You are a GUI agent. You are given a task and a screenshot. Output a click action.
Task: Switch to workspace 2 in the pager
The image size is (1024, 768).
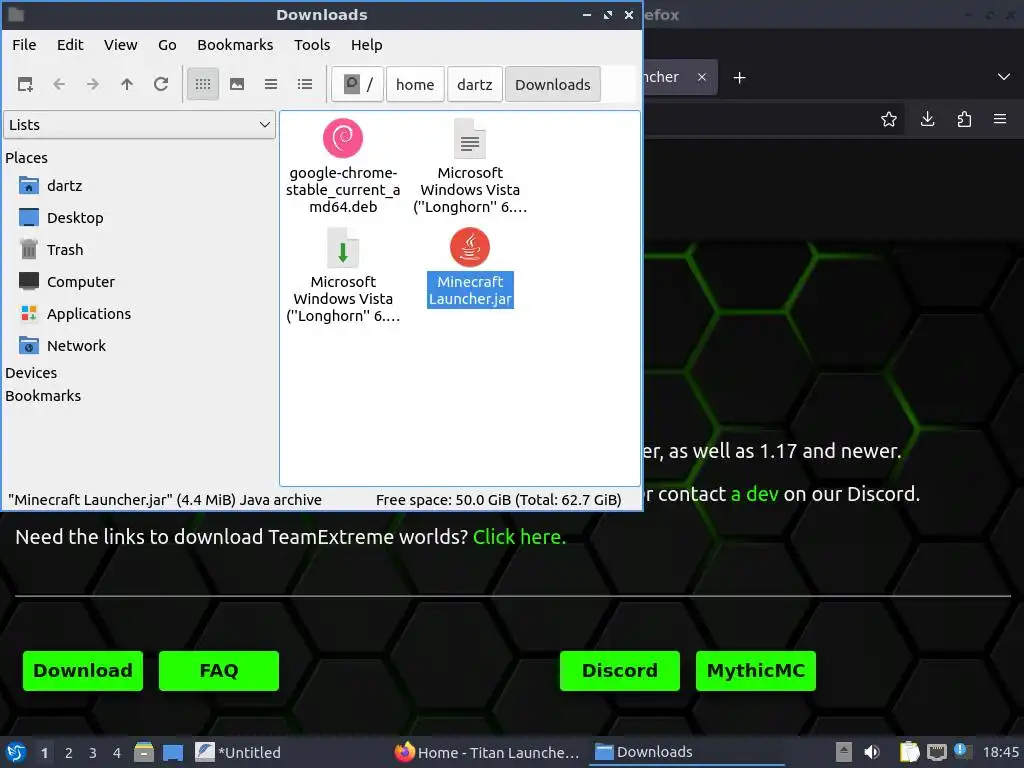click(x=69, y=753)
